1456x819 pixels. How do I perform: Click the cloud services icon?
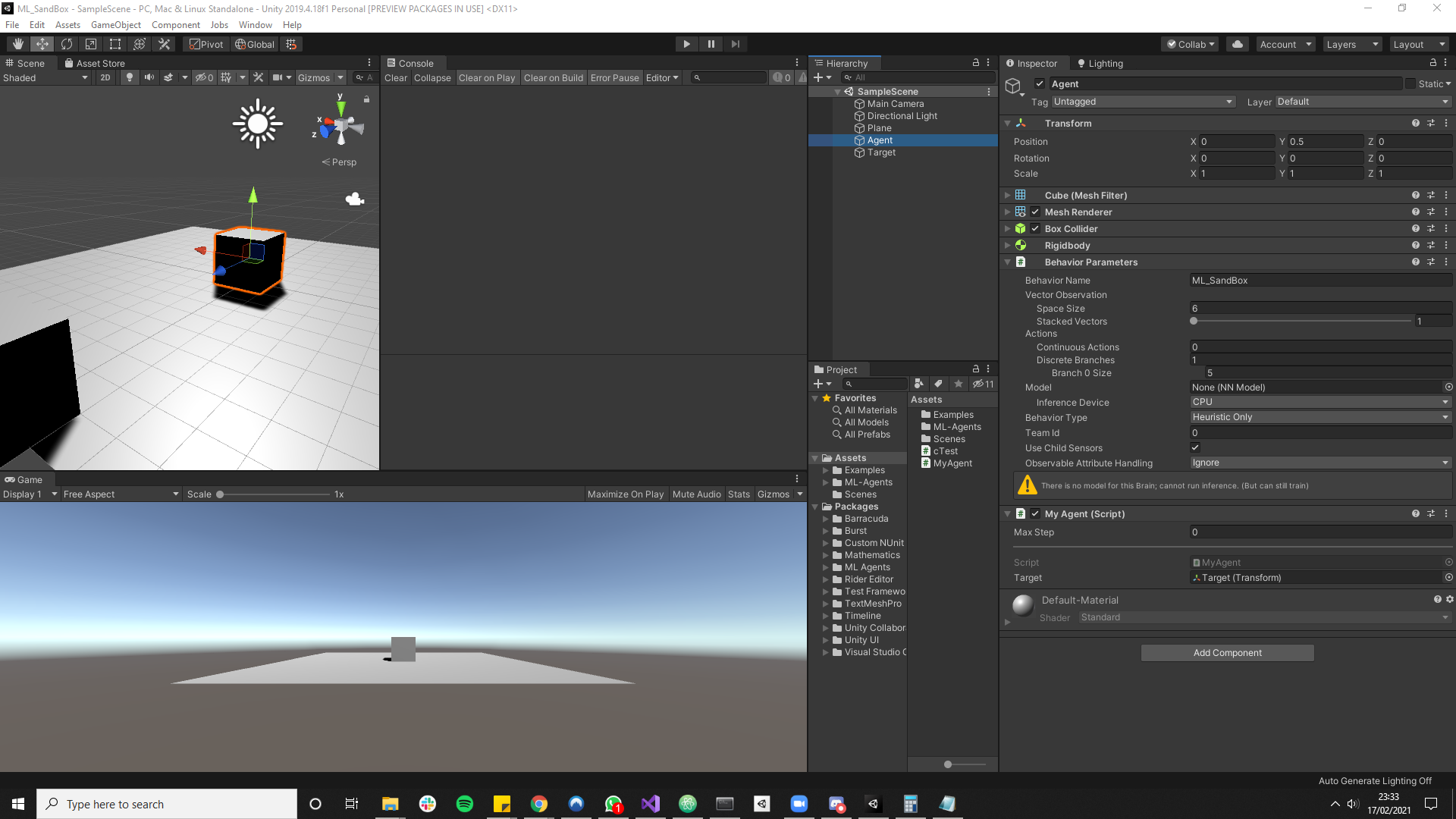coord(1237,44)
